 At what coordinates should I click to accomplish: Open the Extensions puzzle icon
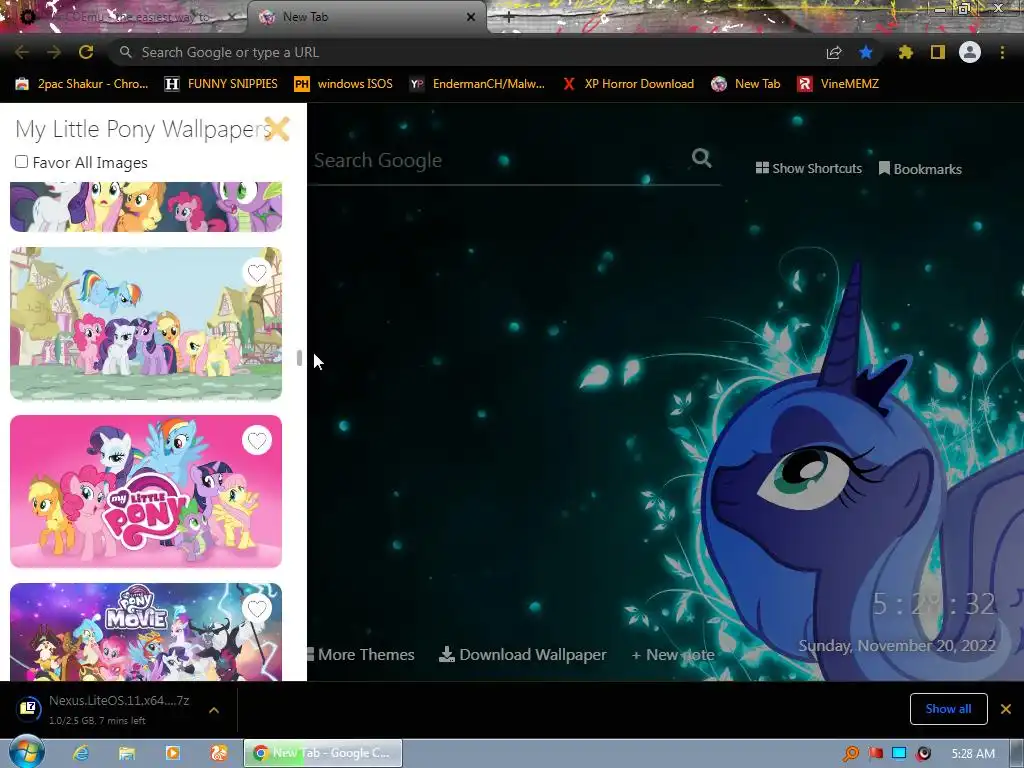click(x=905, y=52)
